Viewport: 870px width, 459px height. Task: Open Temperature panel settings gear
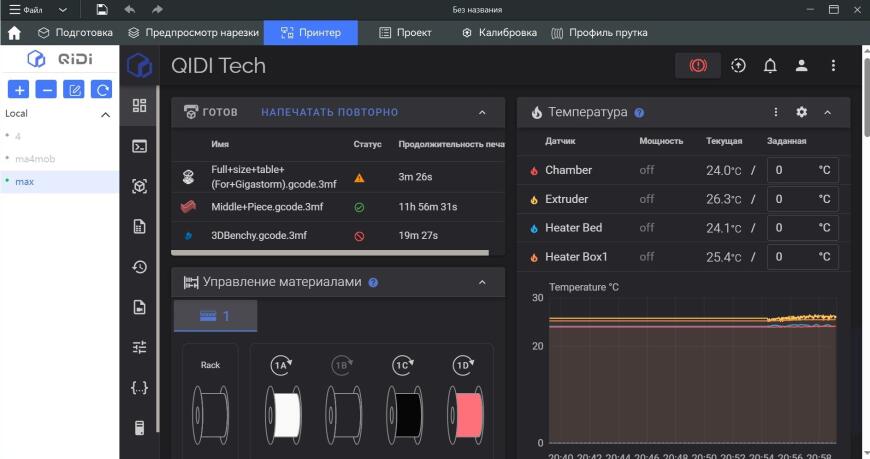point(801,112)
